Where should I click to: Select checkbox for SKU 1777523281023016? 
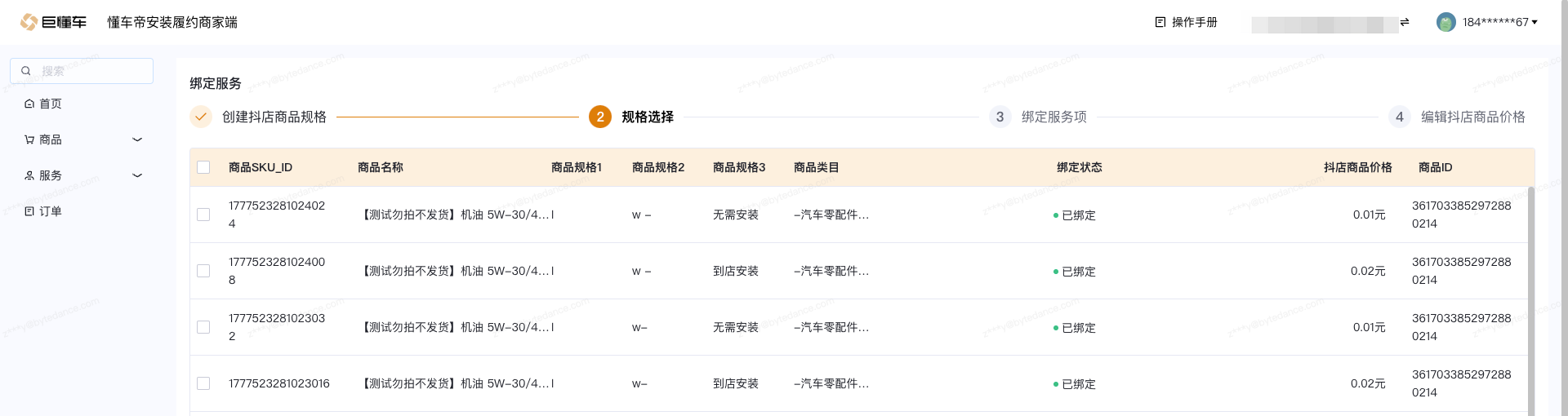[x=203, y=383]
